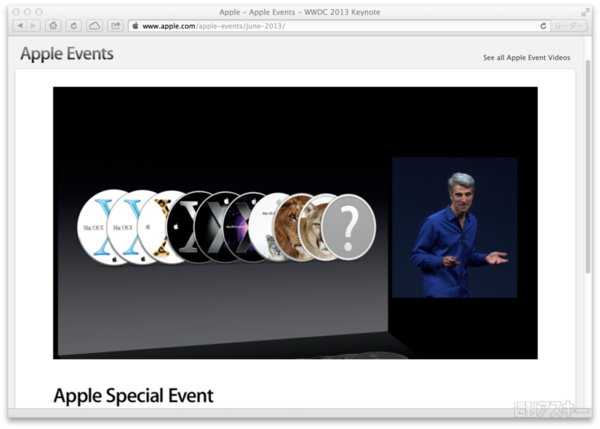Click the Apple Special Event title

coord(134,396)
